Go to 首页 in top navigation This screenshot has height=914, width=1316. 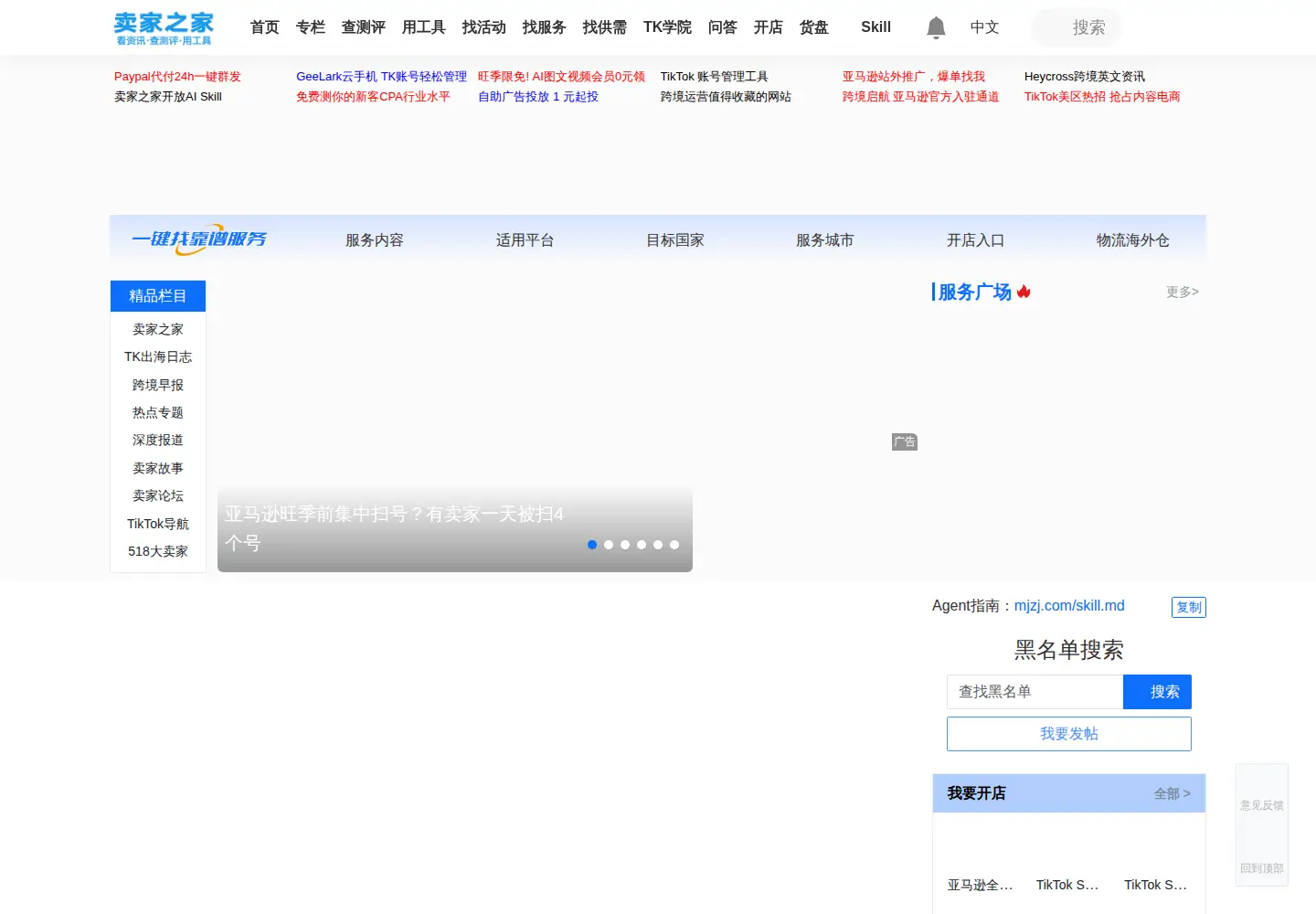pos(265,27)
